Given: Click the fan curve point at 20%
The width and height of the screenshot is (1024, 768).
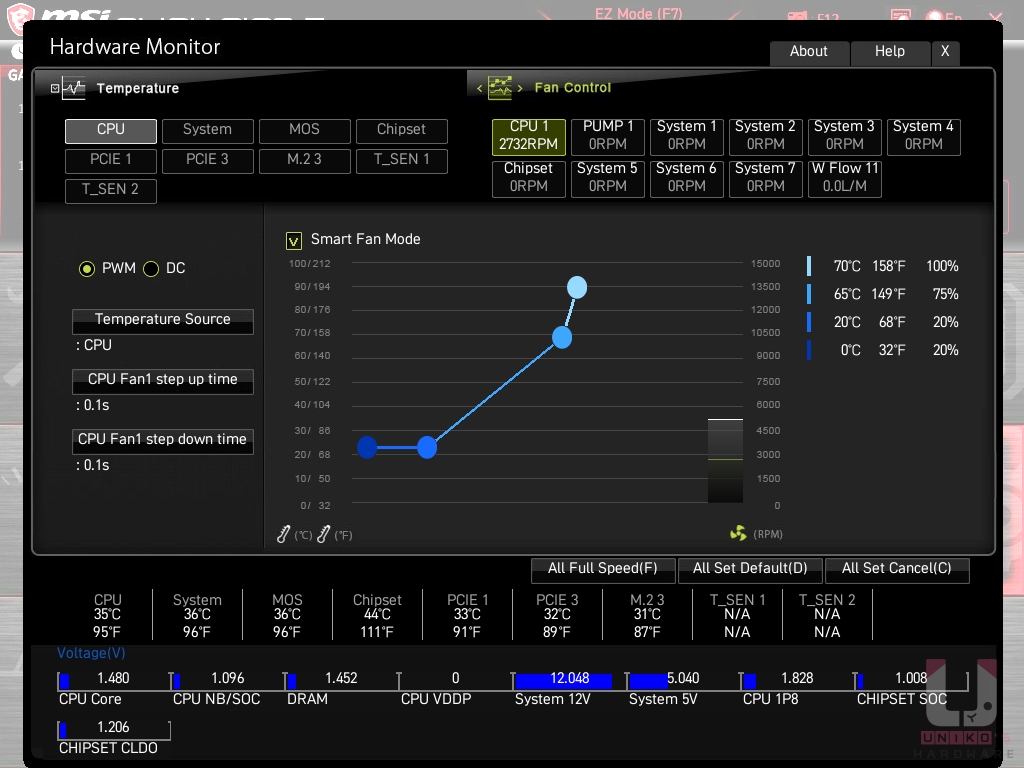Looking at the screenshot, I should click(427, 447).
